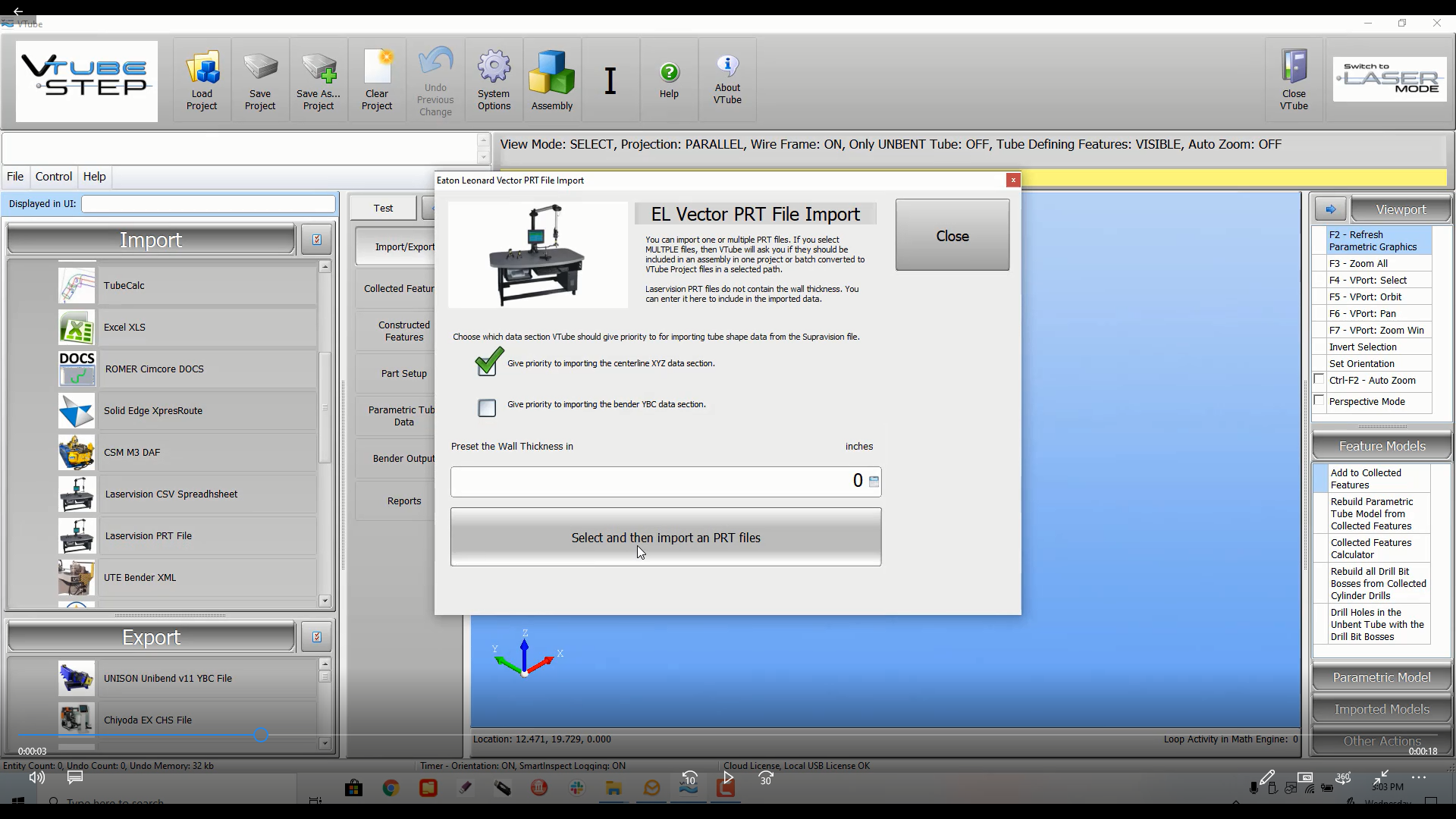
Task: Select ROMER Cimcore DOCS import icon
Action: click(x=77, y=369)
